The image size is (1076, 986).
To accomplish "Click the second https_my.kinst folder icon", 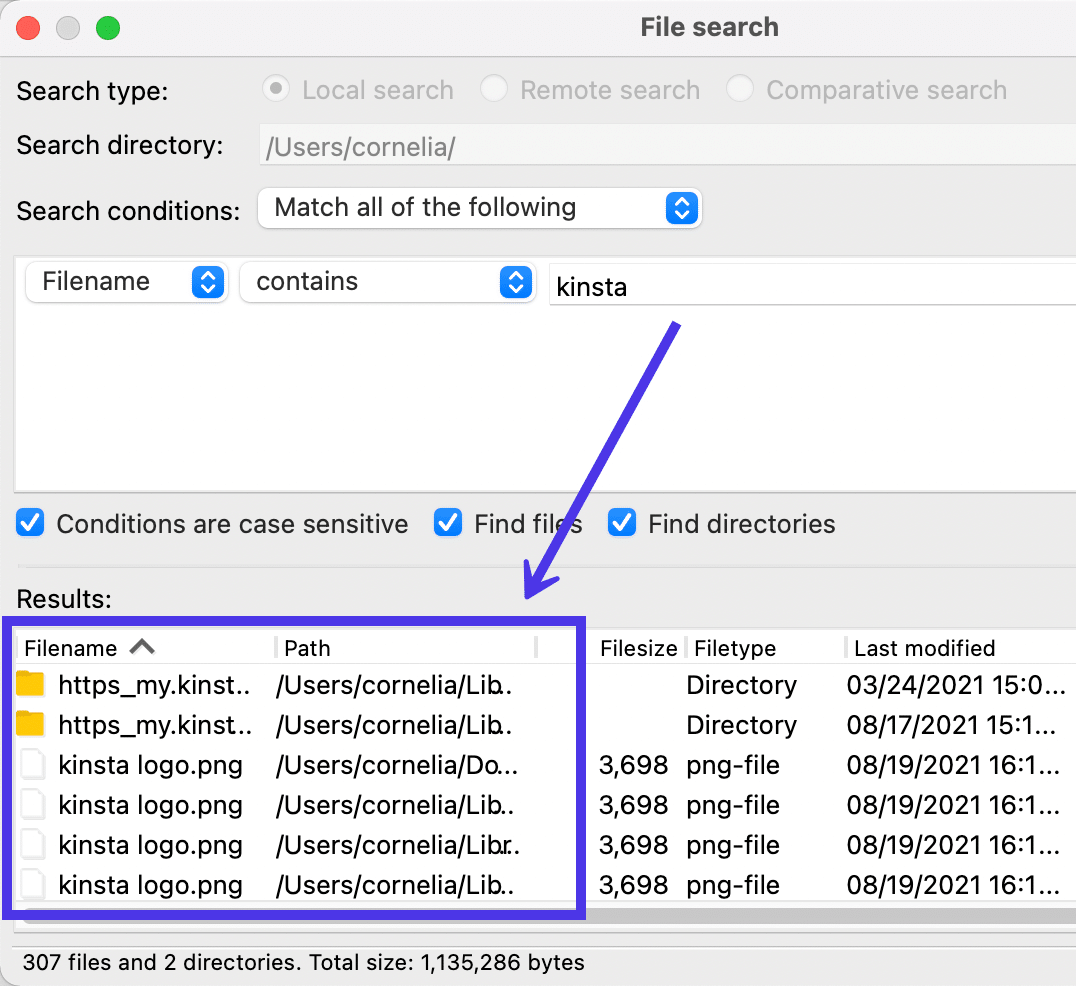I will pos(31,724).
